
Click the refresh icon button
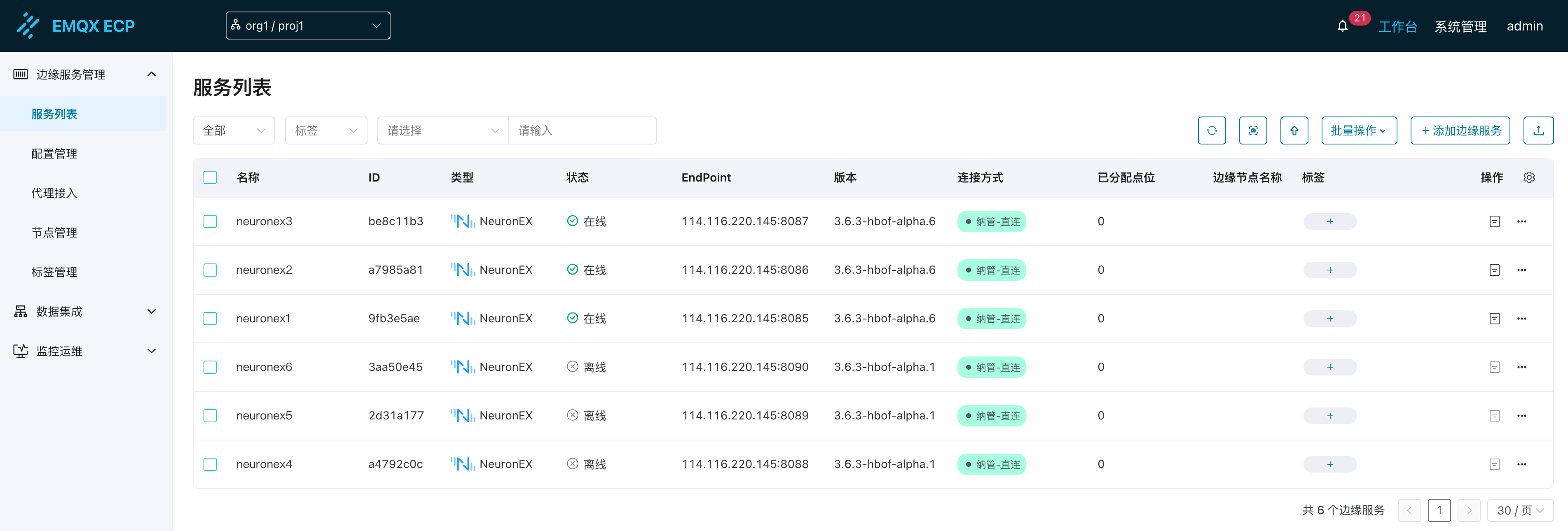1211,131
